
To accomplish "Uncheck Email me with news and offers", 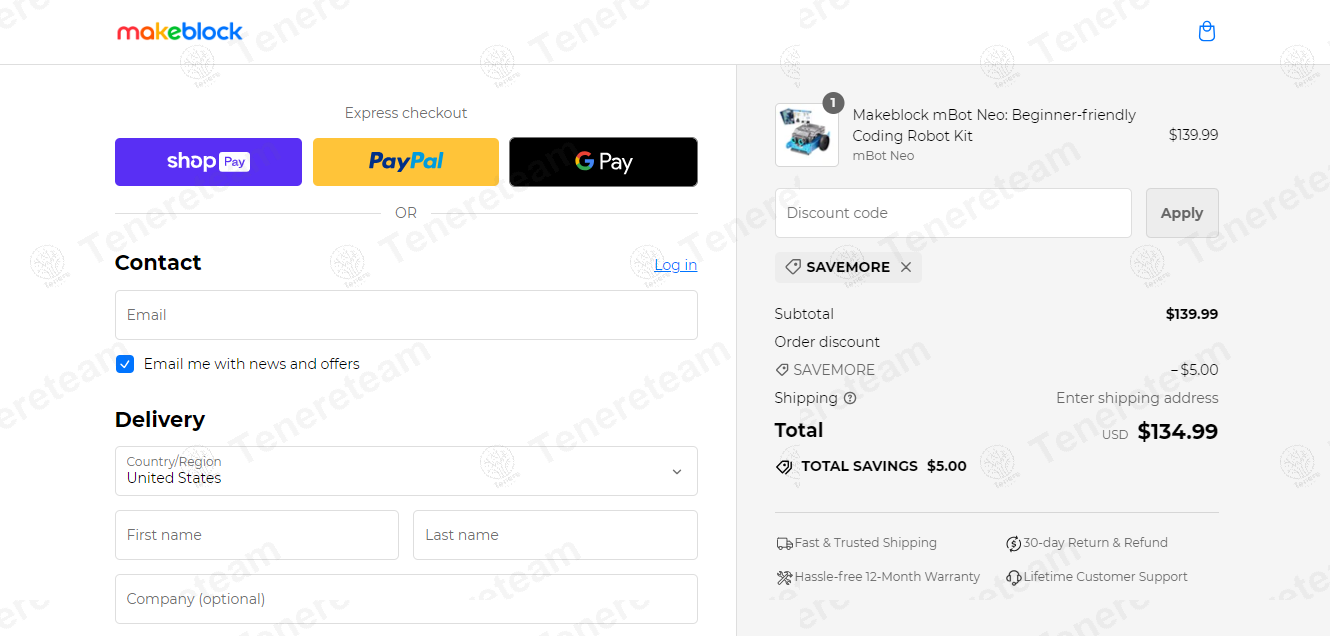I will [125, 364].
